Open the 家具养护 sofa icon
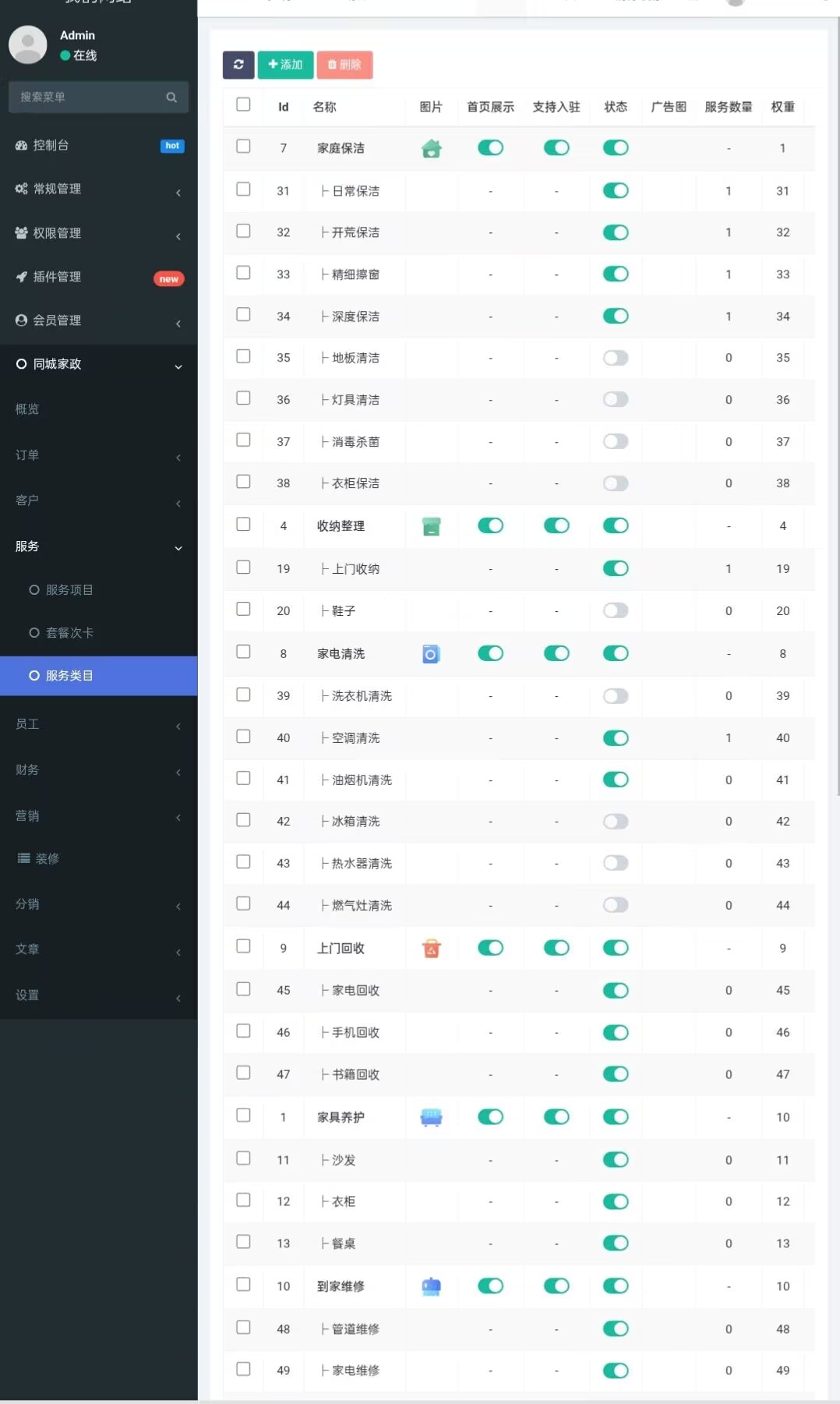The image size is (840, 1404). click(x=432, y=1117)
